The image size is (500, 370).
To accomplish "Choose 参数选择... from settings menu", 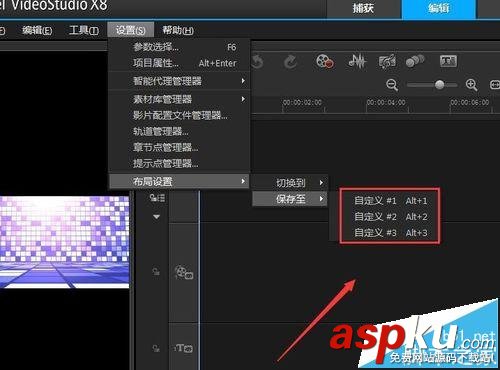I will click(x=179, y=47).
